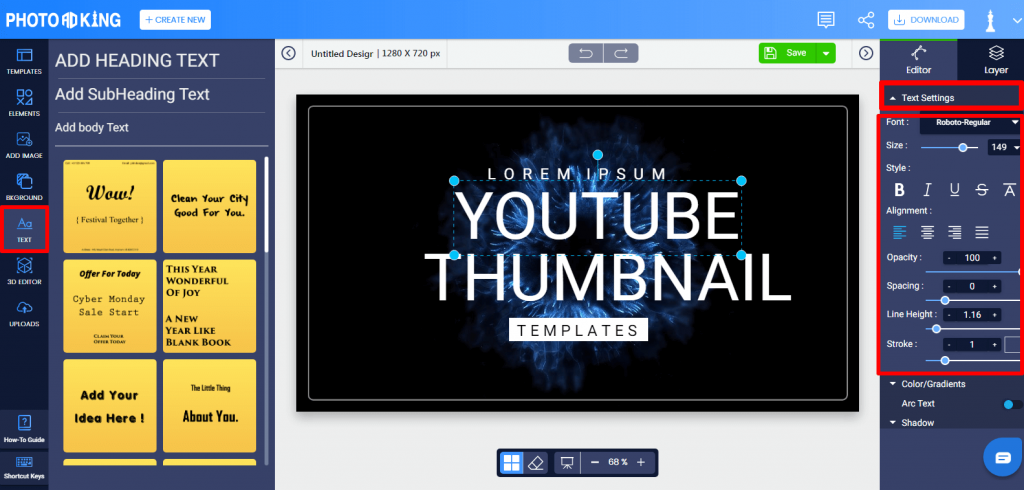Toggle the Arc Text switch
This screenshot has height=490, width=1024.
point(1012,404)
